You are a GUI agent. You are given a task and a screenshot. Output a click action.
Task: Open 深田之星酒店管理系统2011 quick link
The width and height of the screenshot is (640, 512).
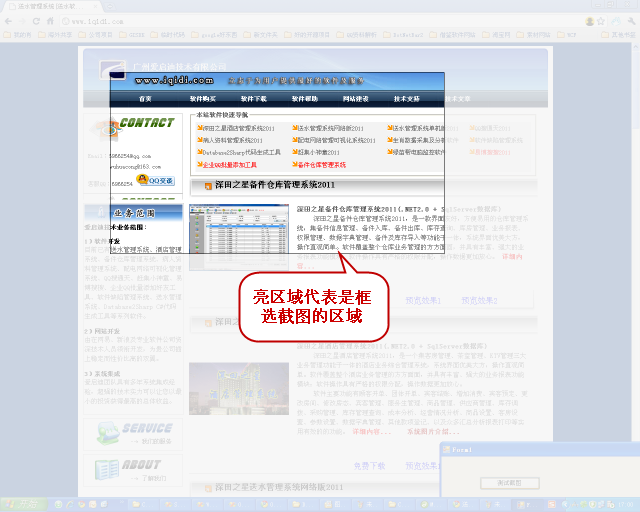pyautogui.click(x=239, y=128)
